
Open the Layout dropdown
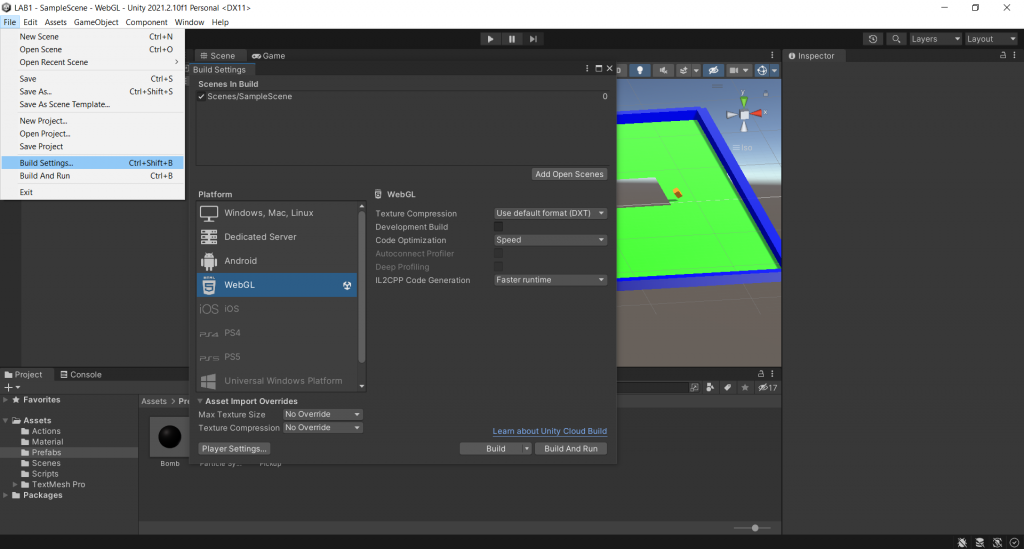coord(991,39)
